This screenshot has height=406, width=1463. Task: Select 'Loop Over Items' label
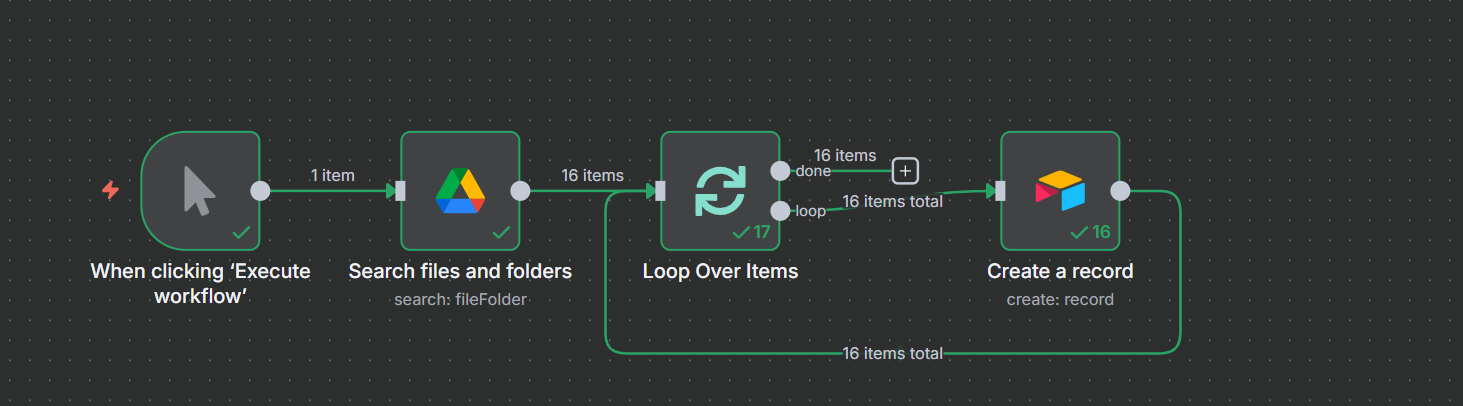click(720, 271)
